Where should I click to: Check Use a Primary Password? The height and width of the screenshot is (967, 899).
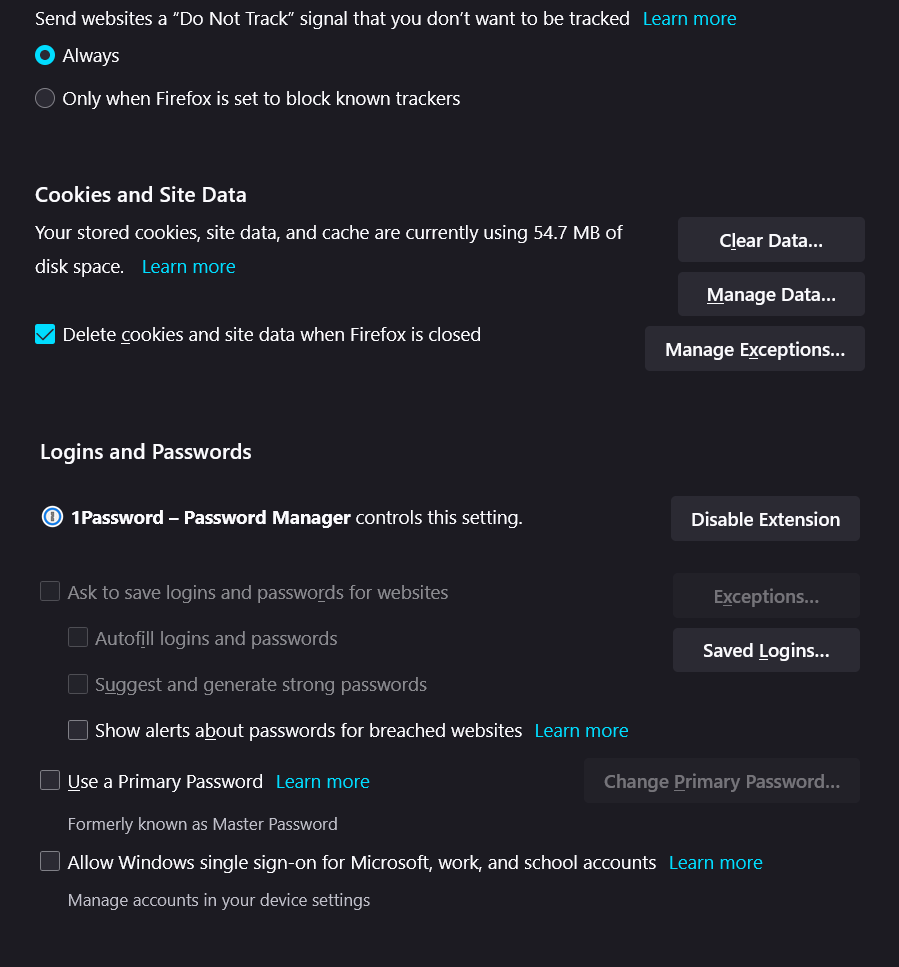pyautogui.click(x=50, y=780)
